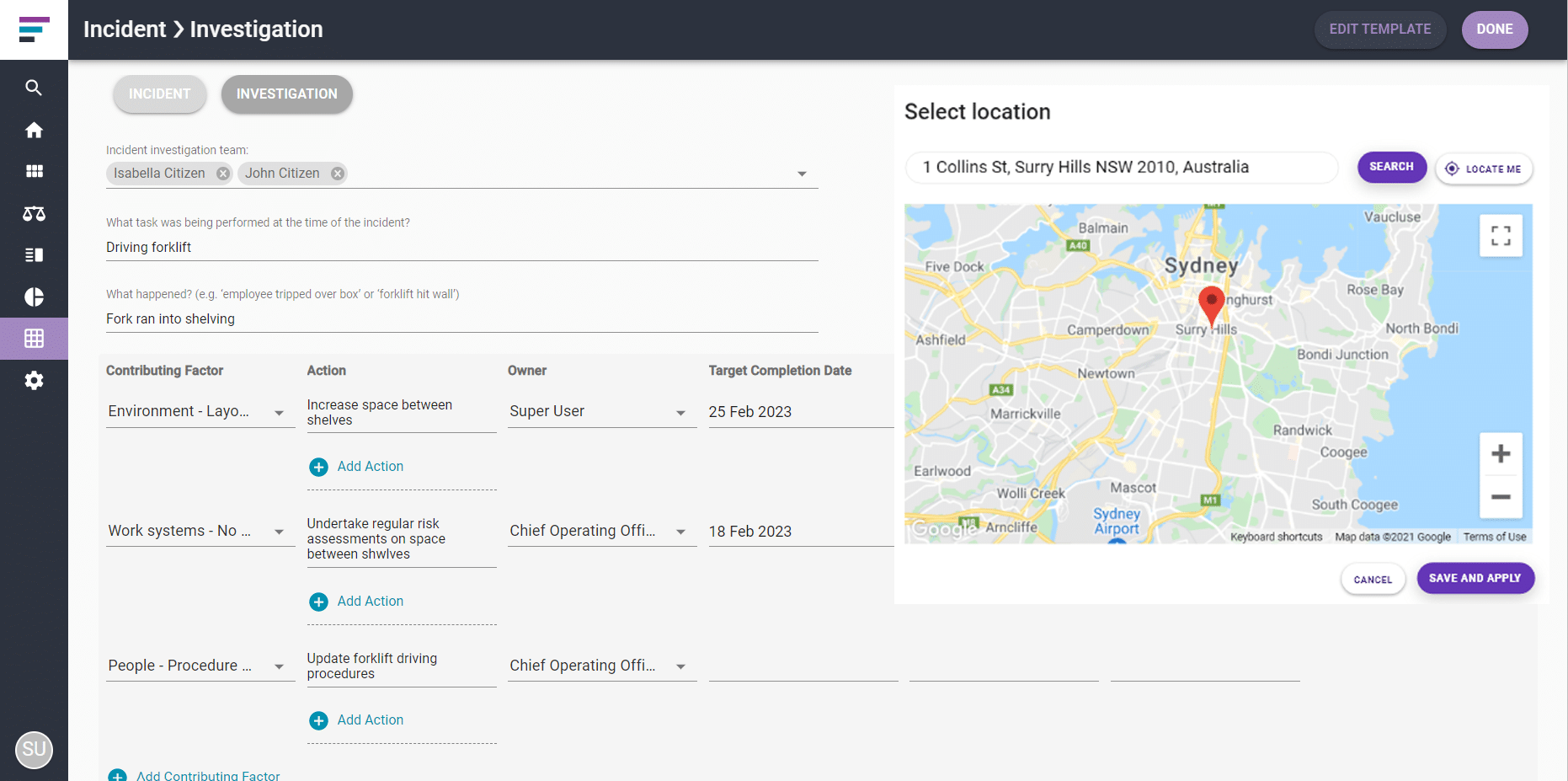
Task: Go to home via sidebar icon
Action: click(x=34, y=130)
